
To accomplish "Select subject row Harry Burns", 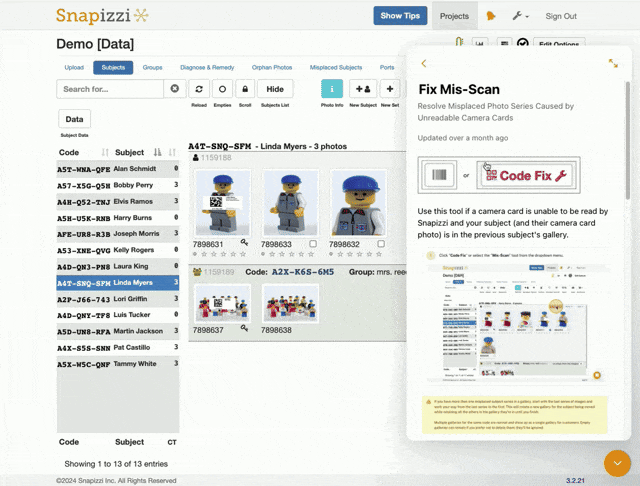I will [118, 217].
